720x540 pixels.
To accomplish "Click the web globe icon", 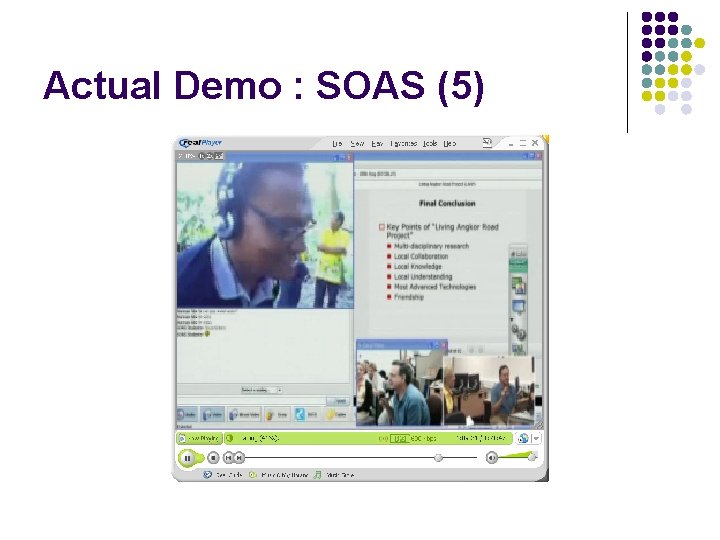I will tap(523, 439).
